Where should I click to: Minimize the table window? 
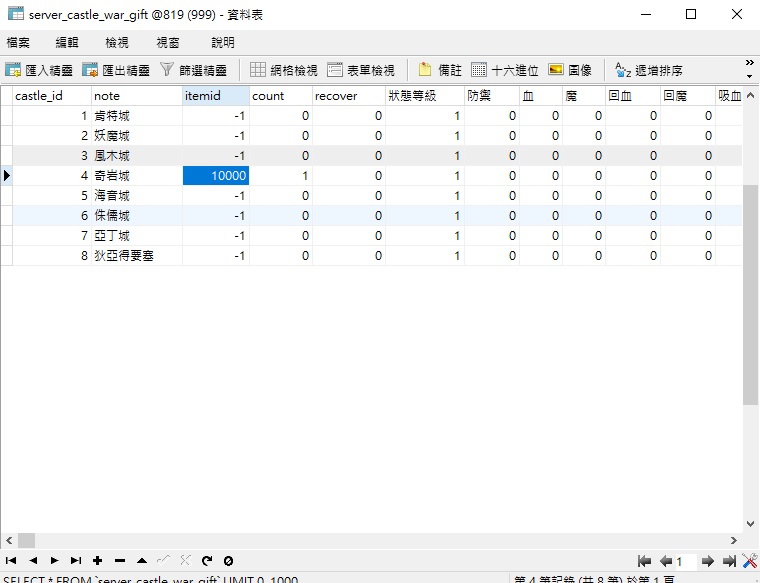click(646, 14)
